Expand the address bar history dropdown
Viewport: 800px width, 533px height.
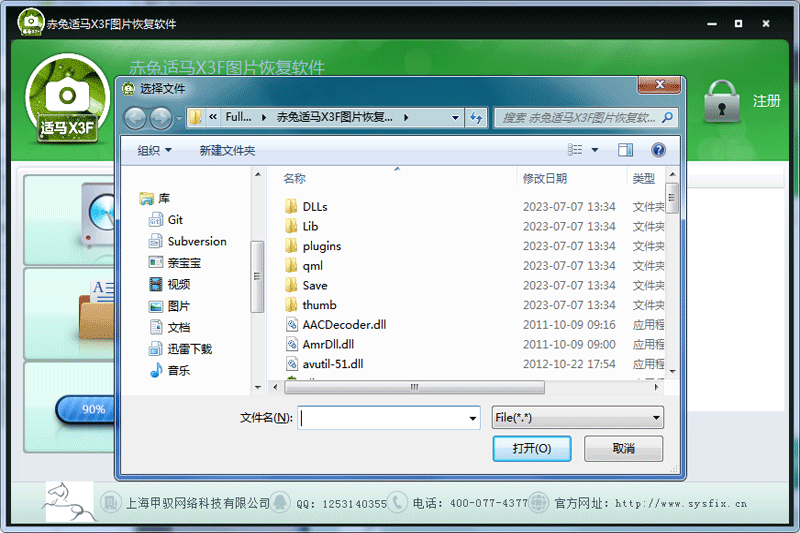455,118
